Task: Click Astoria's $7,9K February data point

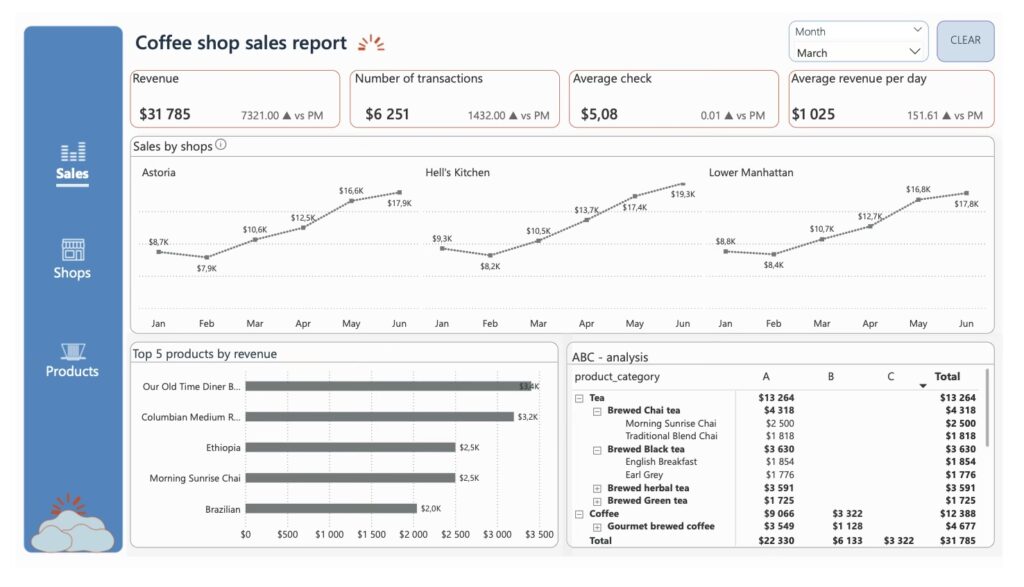Action: tap(207, 257)
